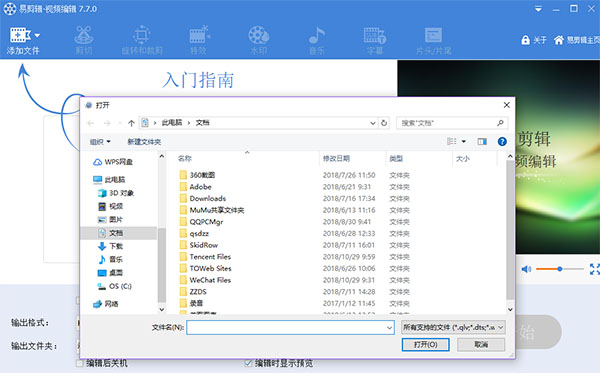
Task: Expand the address bar history dropdown
Action: click(373, 123)
